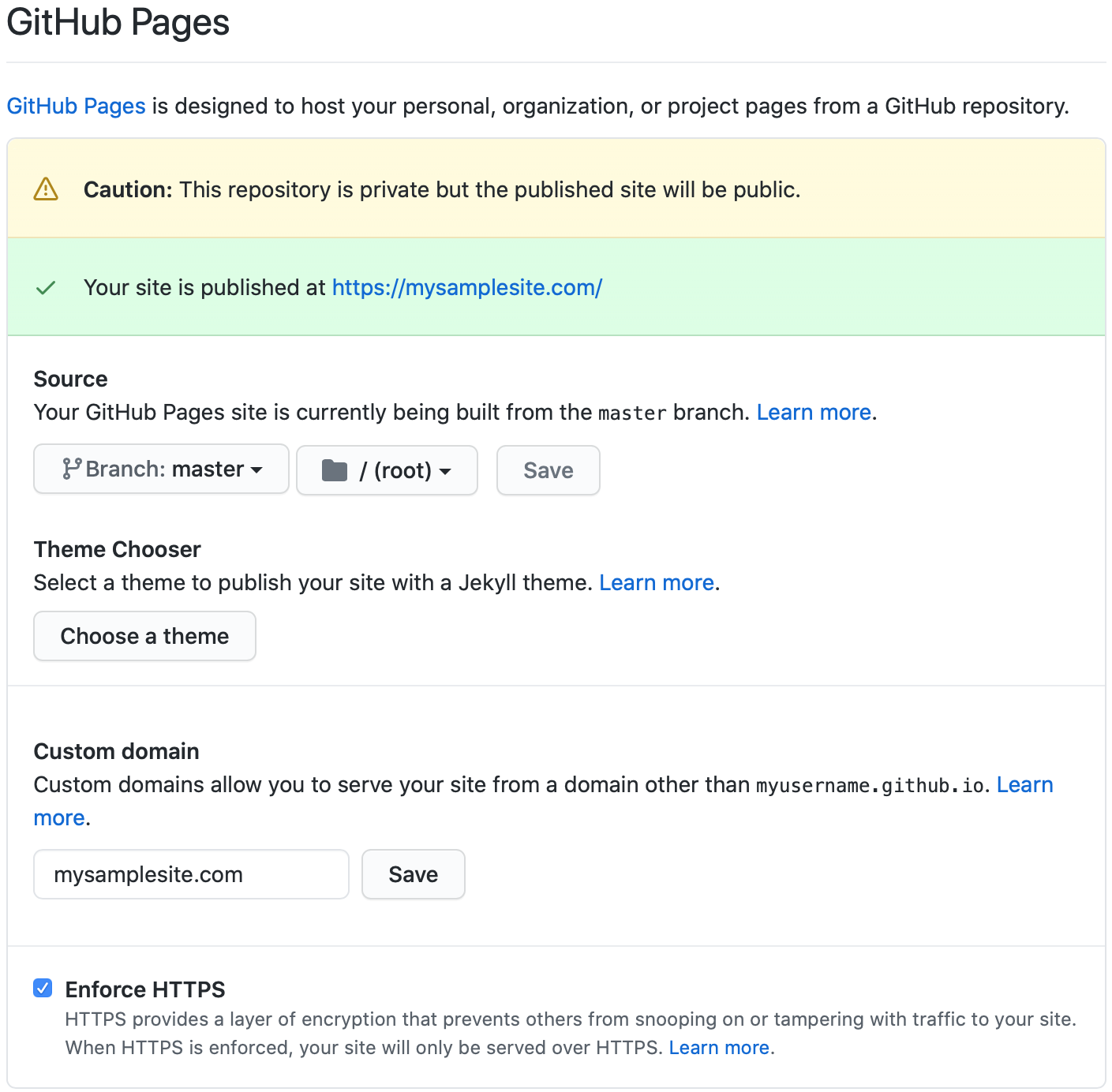This screenshot has height=1092, width=1112.
Task: Click the folder icon beside / (root)
Action: (x=335, y=471)
